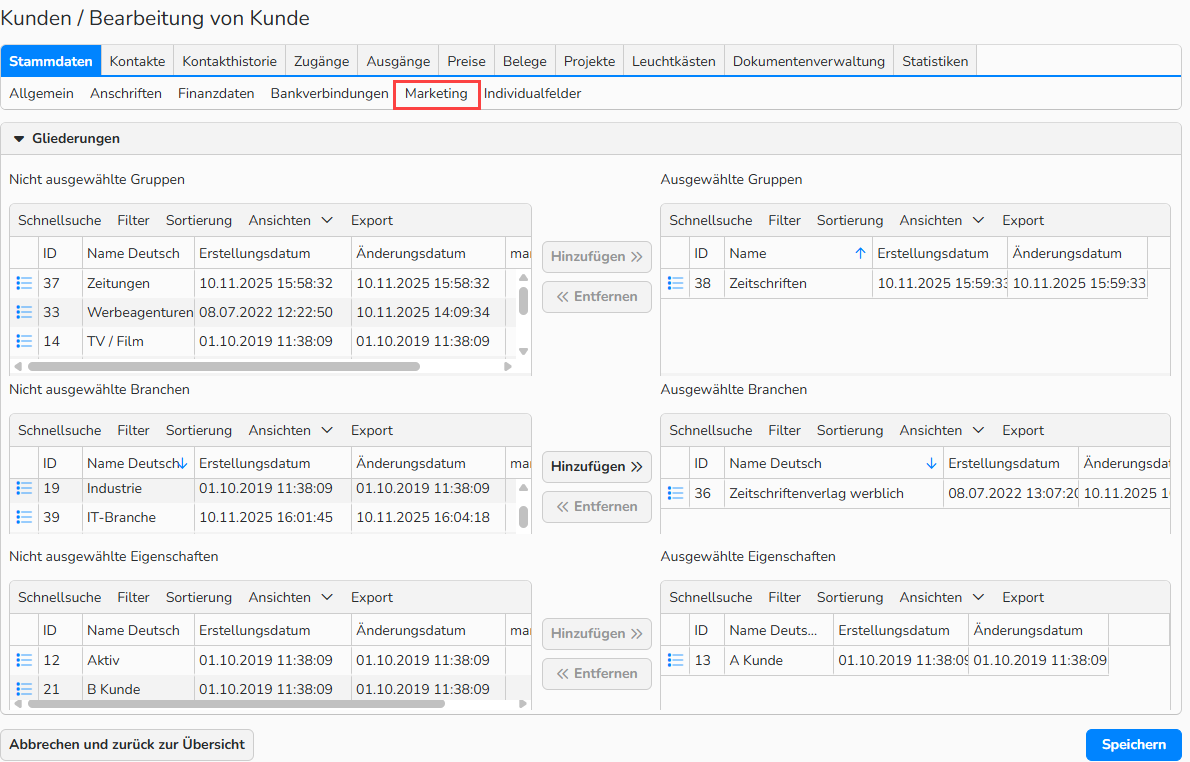The width and height of the screenshot is (1190, 762).
Task: Open row menu icon for TV / Film
Action: point(24,341)
